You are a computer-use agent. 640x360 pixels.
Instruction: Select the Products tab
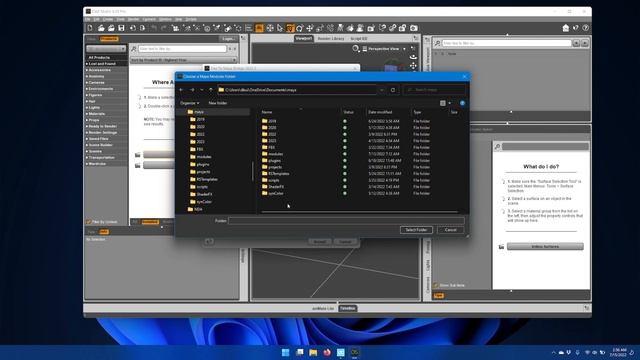click(109, 39)
